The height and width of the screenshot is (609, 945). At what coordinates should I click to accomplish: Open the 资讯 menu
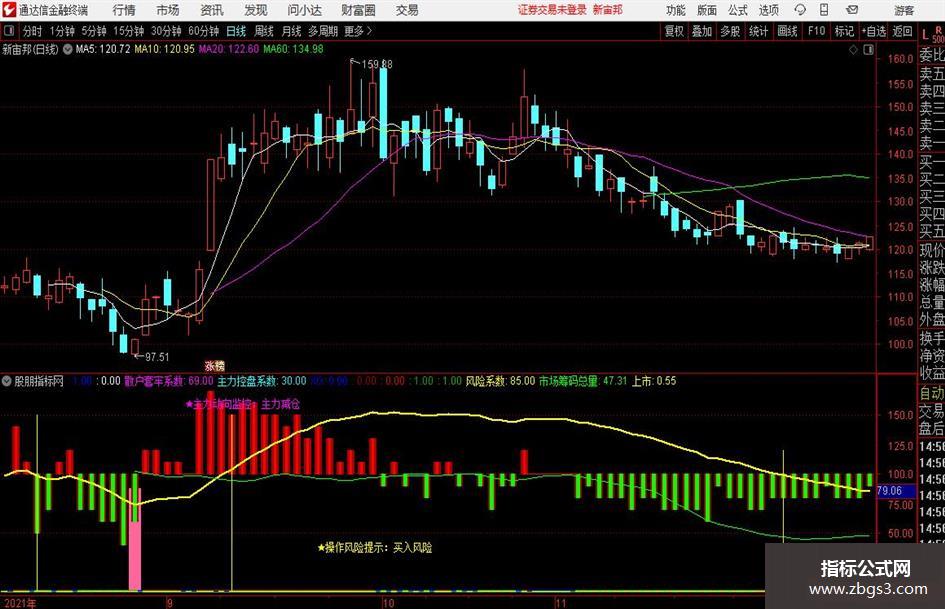[211, 10]
